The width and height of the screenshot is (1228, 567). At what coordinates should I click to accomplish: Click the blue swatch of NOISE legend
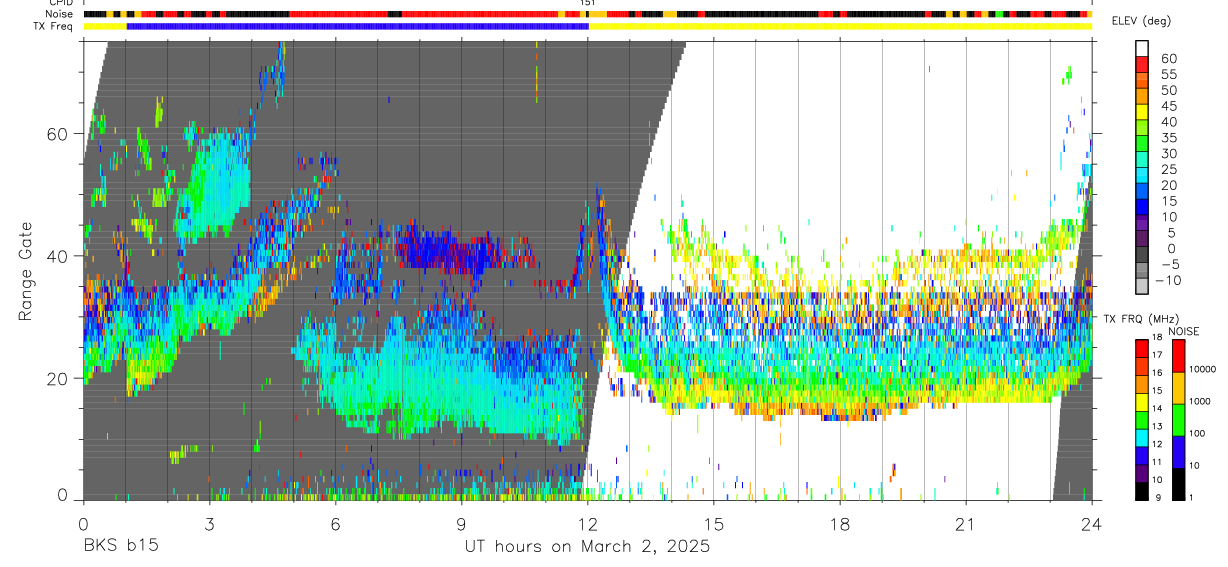[1178, 451]
